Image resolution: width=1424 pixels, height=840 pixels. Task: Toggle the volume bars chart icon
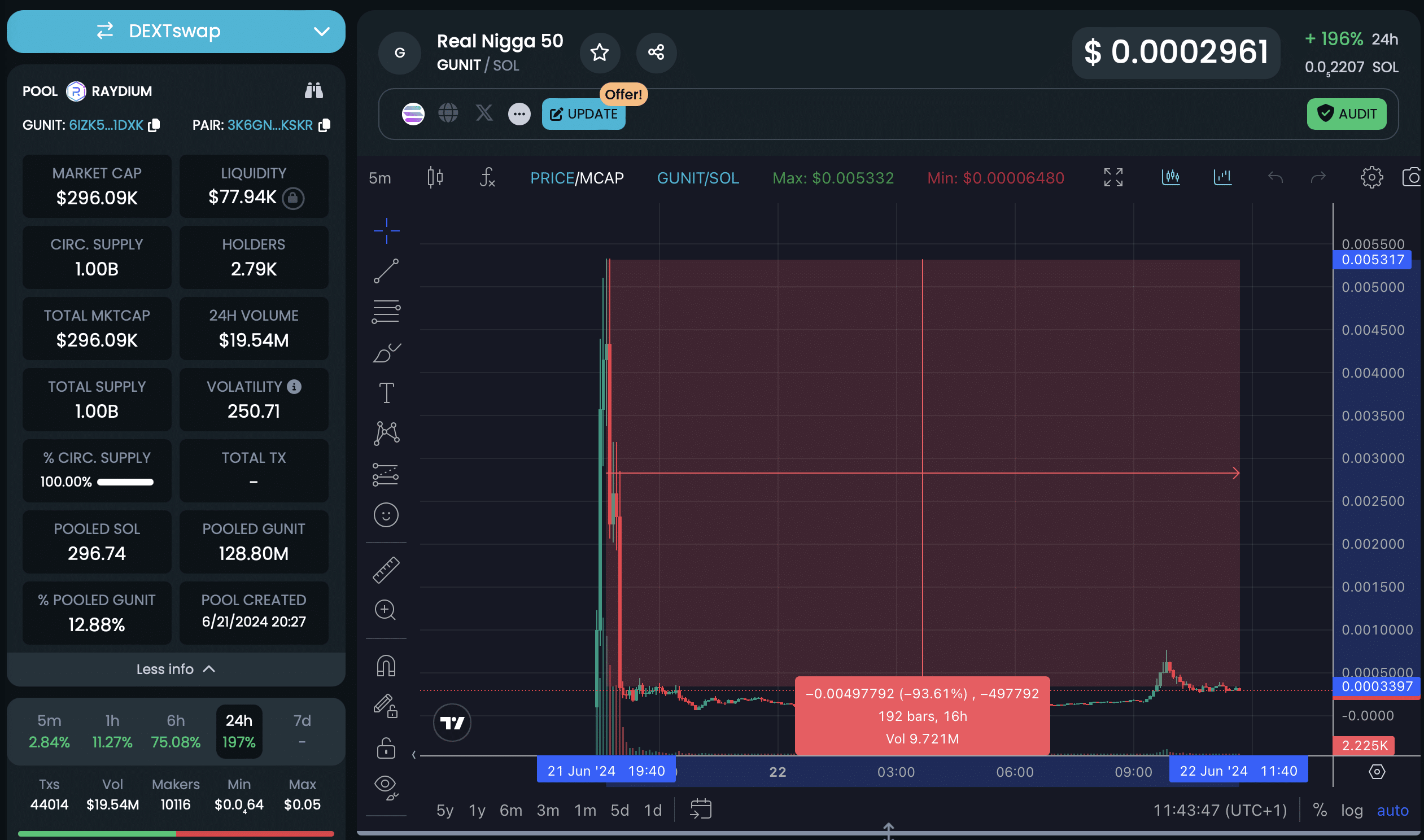[x=1222, y=178]
